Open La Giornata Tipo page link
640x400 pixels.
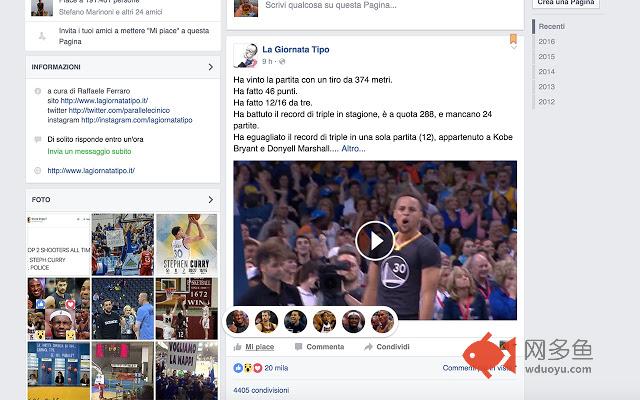point(296,49)
